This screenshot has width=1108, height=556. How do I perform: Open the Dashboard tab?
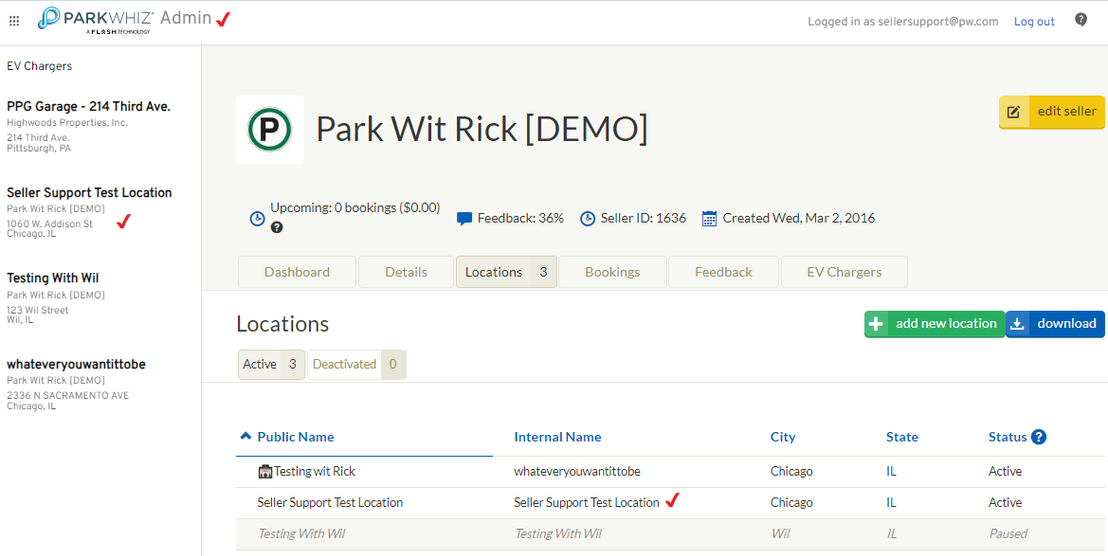297,272
